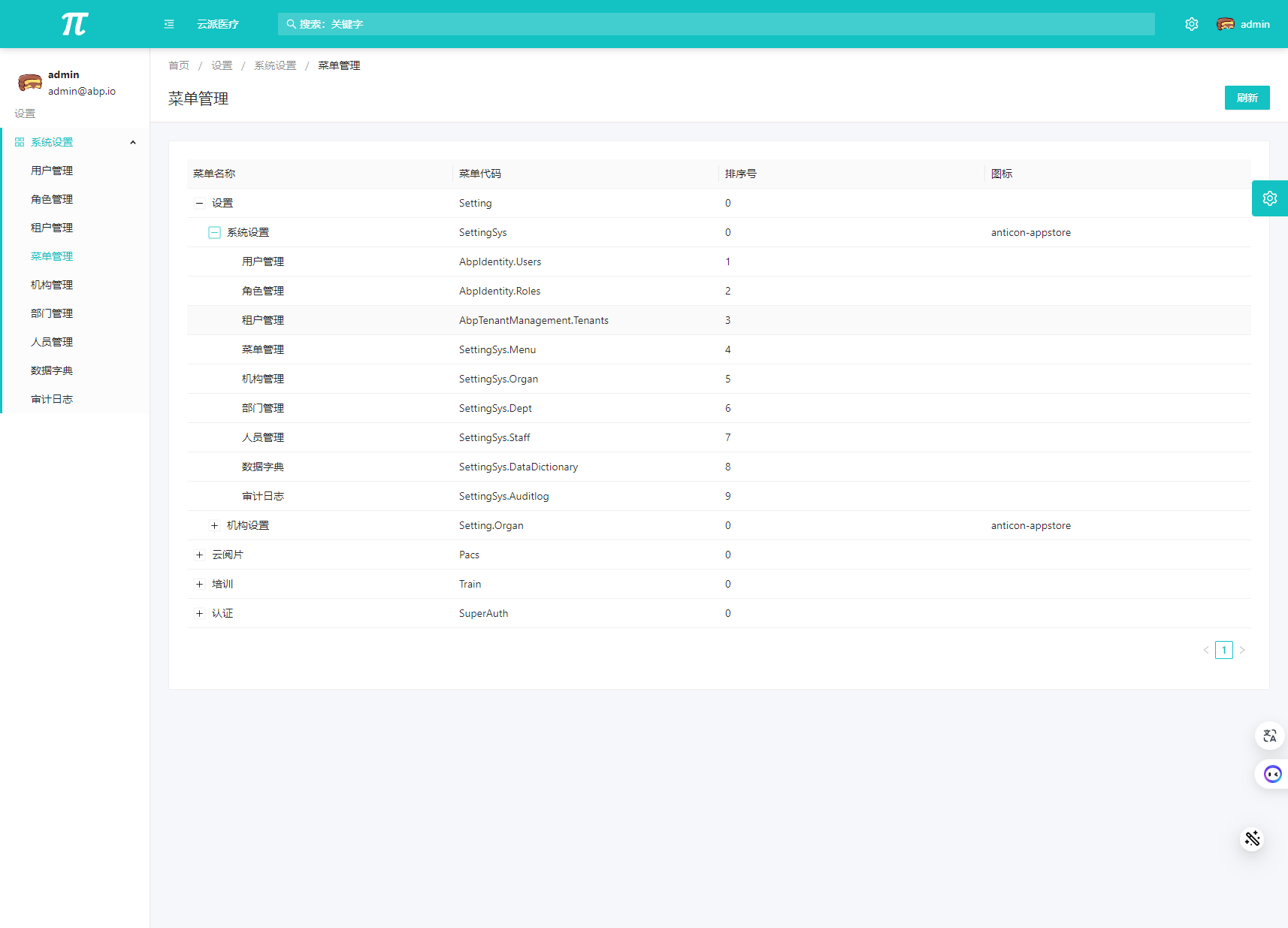Click the admin avatar in top-right header
Image resolution: width=1288 pixels, height=928 pixels.
pyautogui.click(x=1225, y=24)
